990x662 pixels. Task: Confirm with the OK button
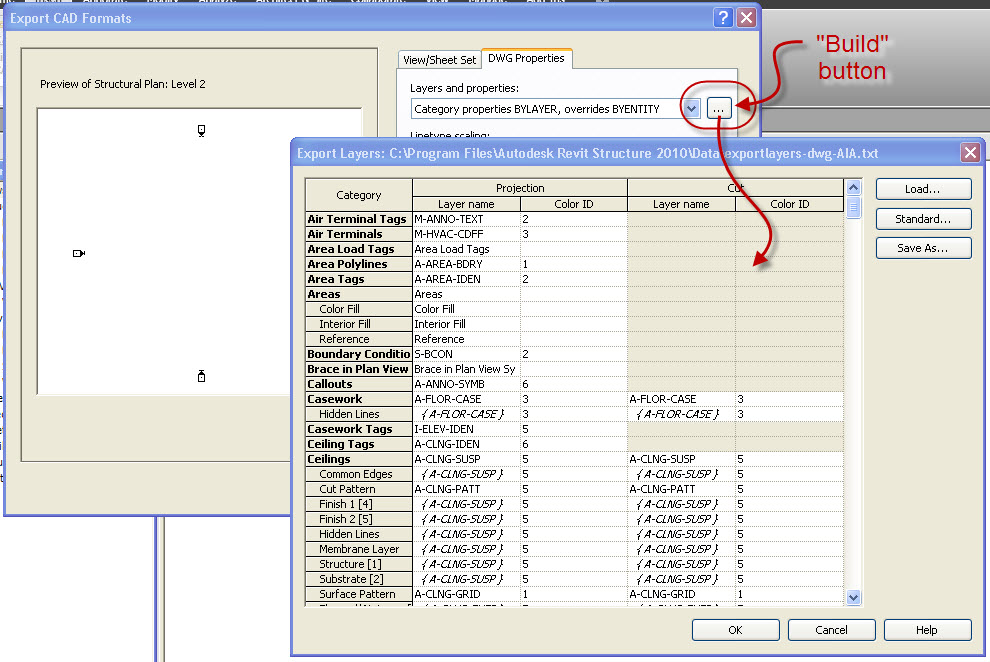point(736,630)
